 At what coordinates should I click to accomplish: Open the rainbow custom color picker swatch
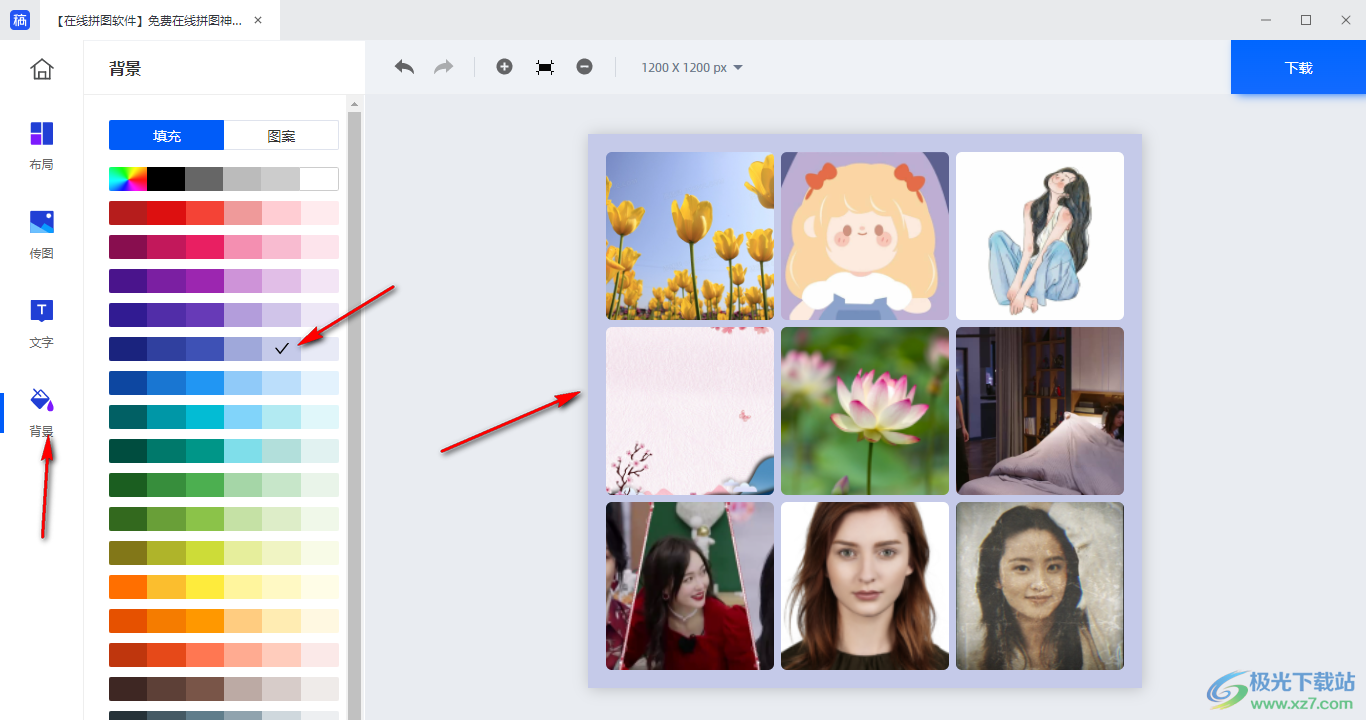pos(128,179)
